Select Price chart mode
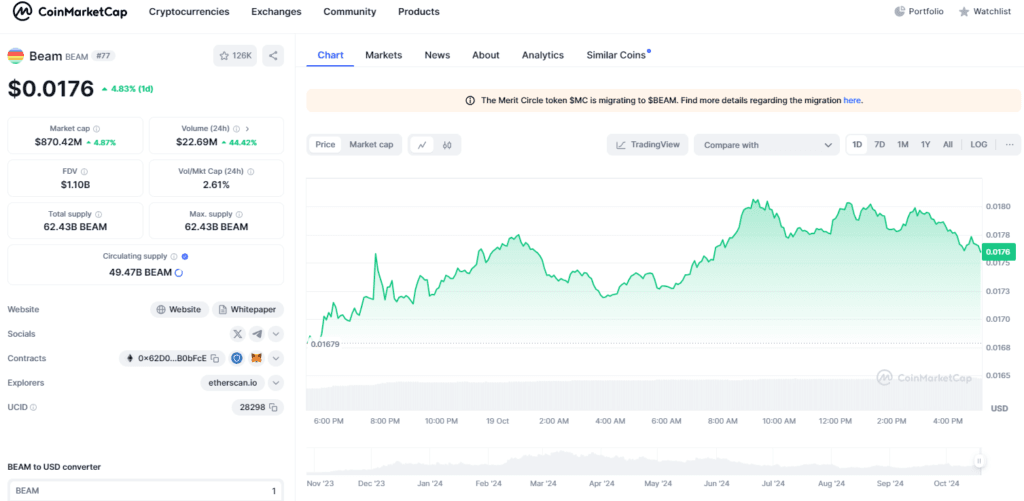This screenshot has height=501, width=1024. point(325,144)
